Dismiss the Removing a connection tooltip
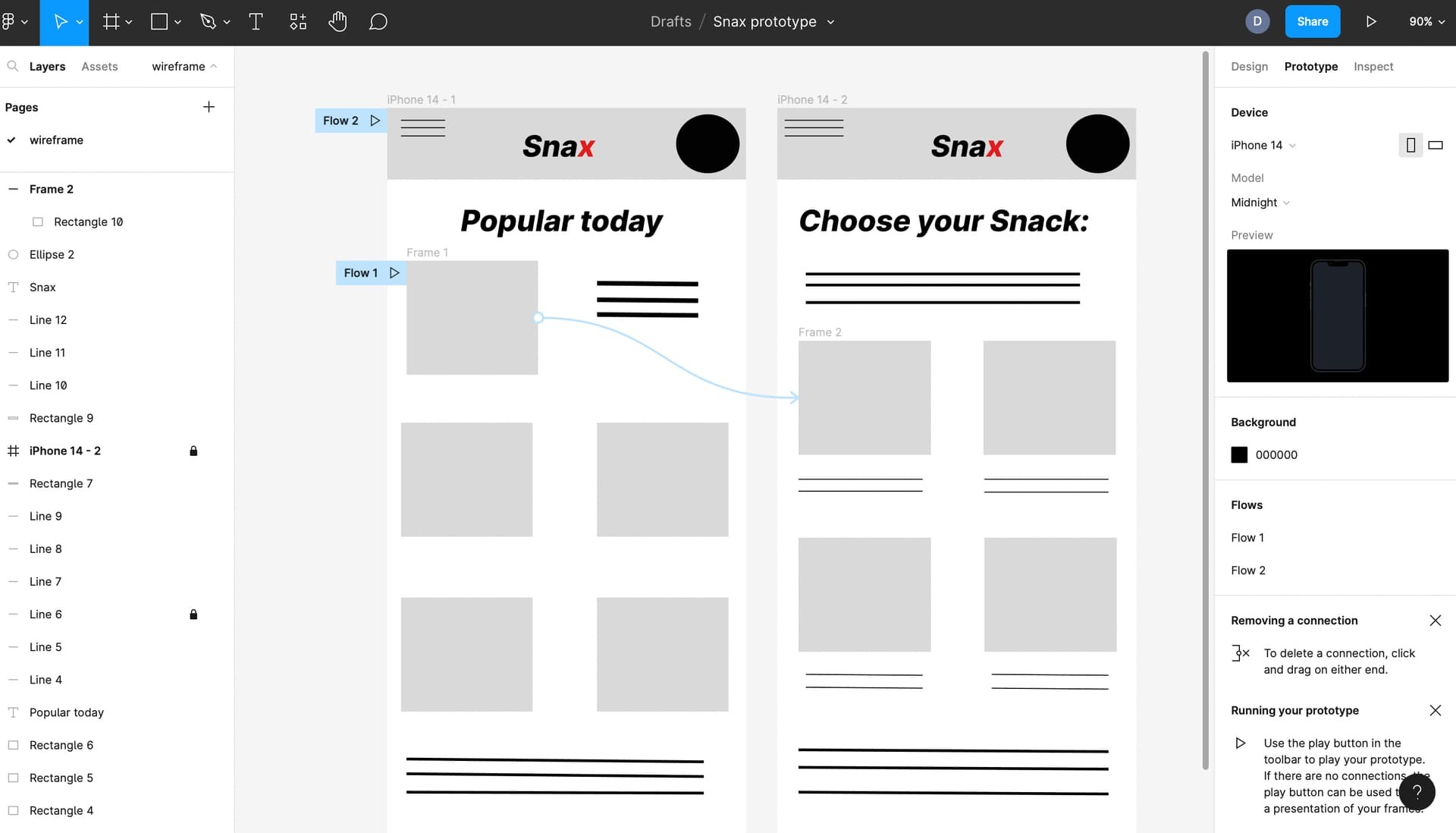 pyautogui.click(x=1437, y=620)
